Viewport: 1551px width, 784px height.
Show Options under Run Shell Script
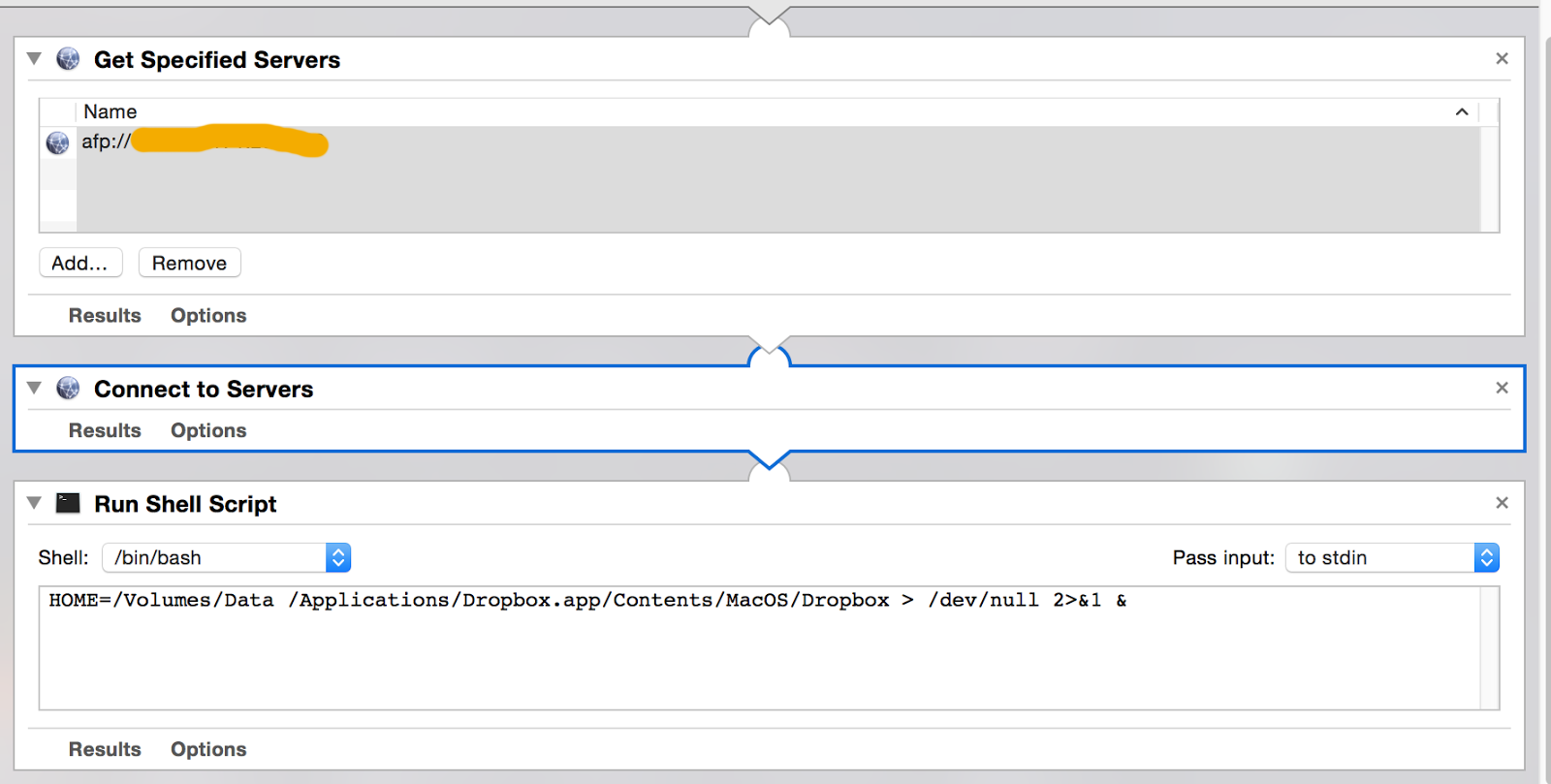click(208, 749)
